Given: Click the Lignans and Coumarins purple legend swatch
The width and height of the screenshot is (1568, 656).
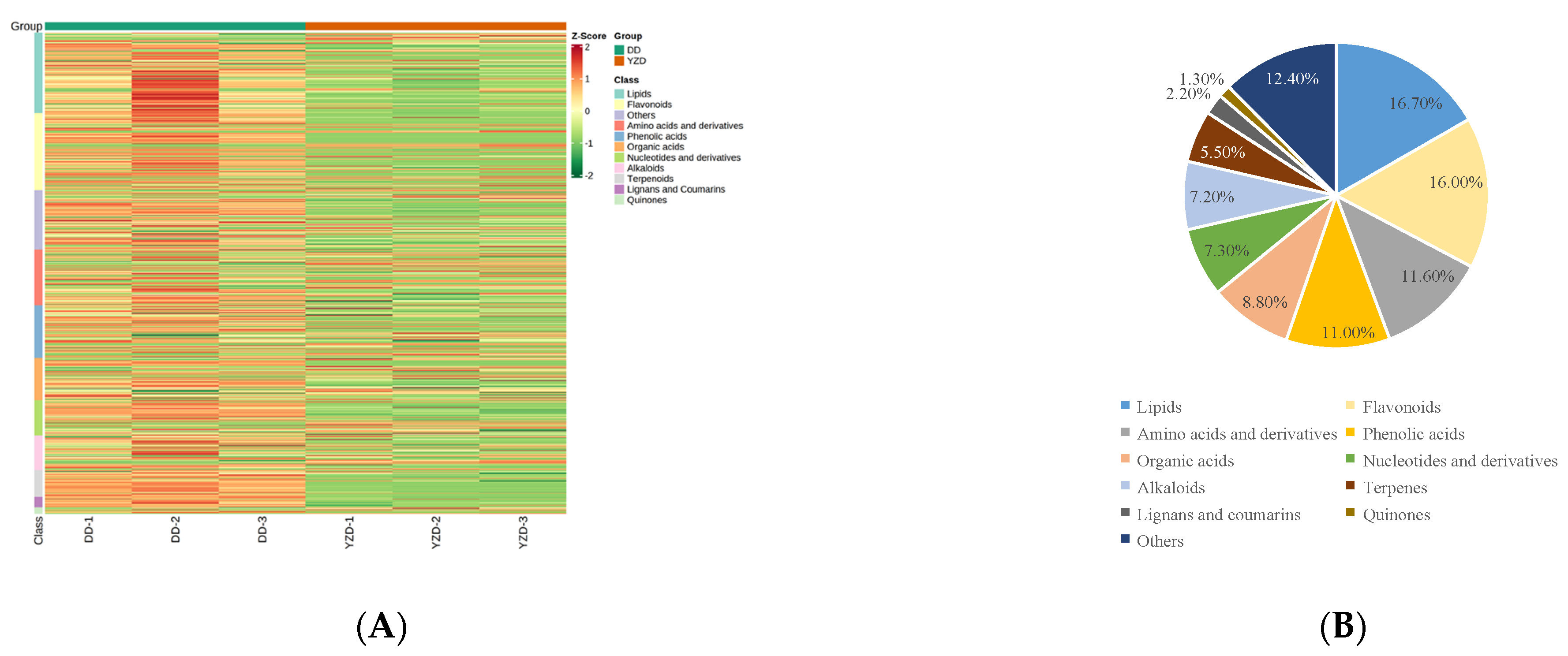Looking at the screenshot, I should coord(618,189).
